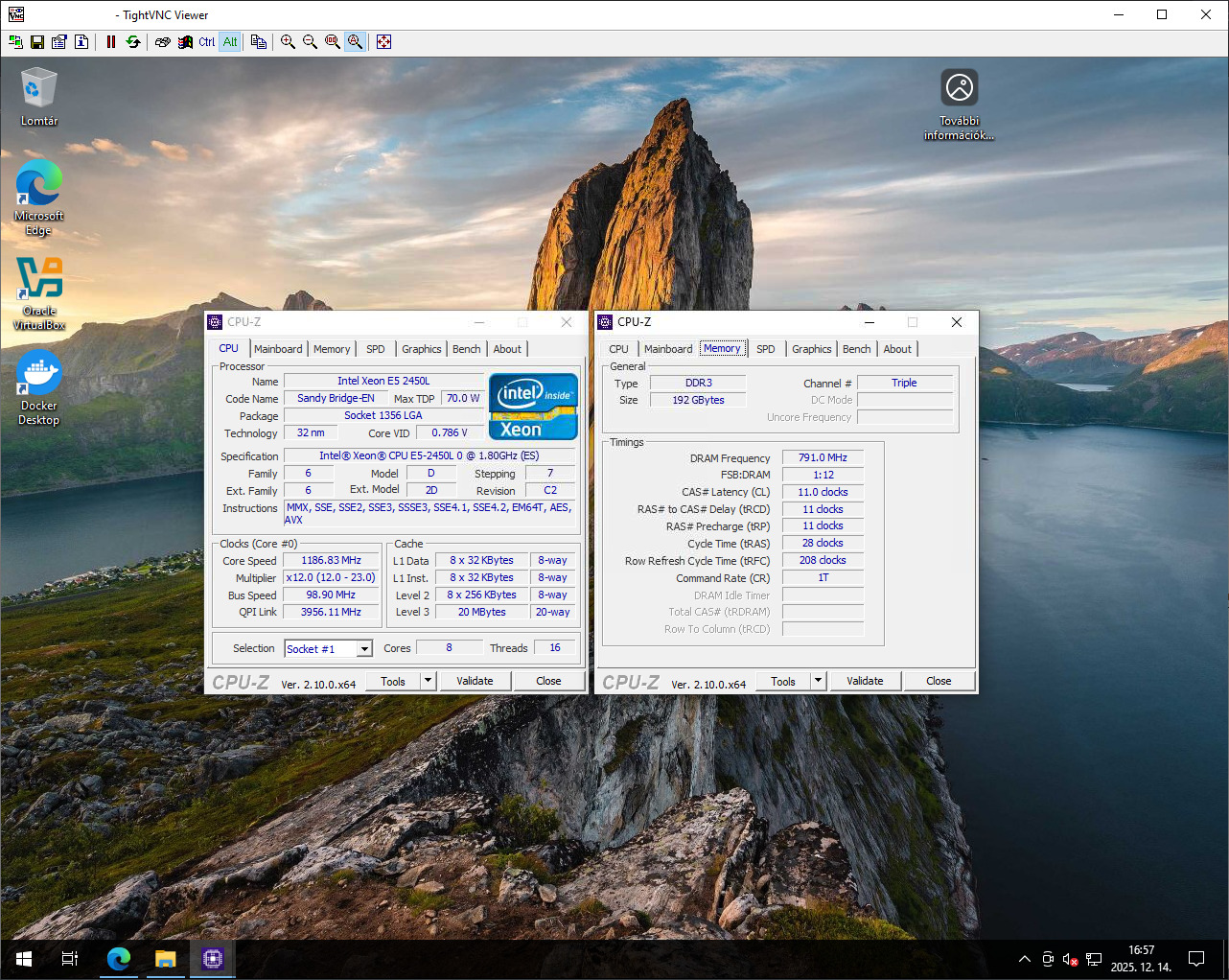Switch to Full screen using the toolbar icon
The width and height of the screenshot is (1229, 980).
(383, 42)
